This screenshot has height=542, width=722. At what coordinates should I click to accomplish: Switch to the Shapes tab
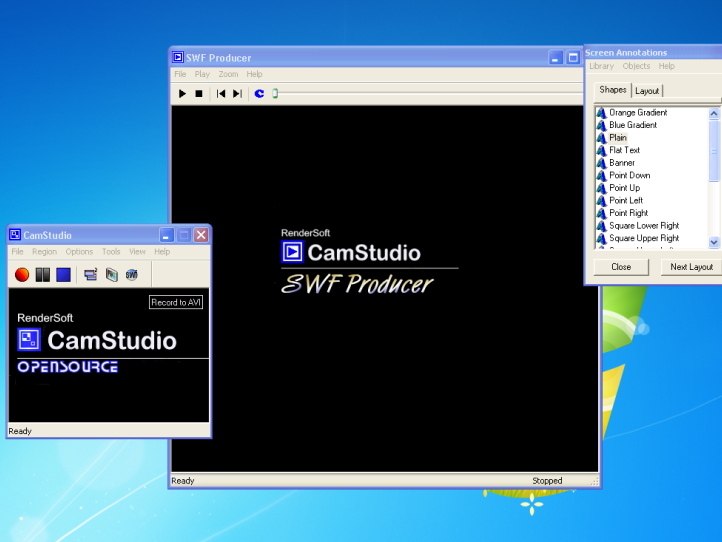click(x=612, y=90)
